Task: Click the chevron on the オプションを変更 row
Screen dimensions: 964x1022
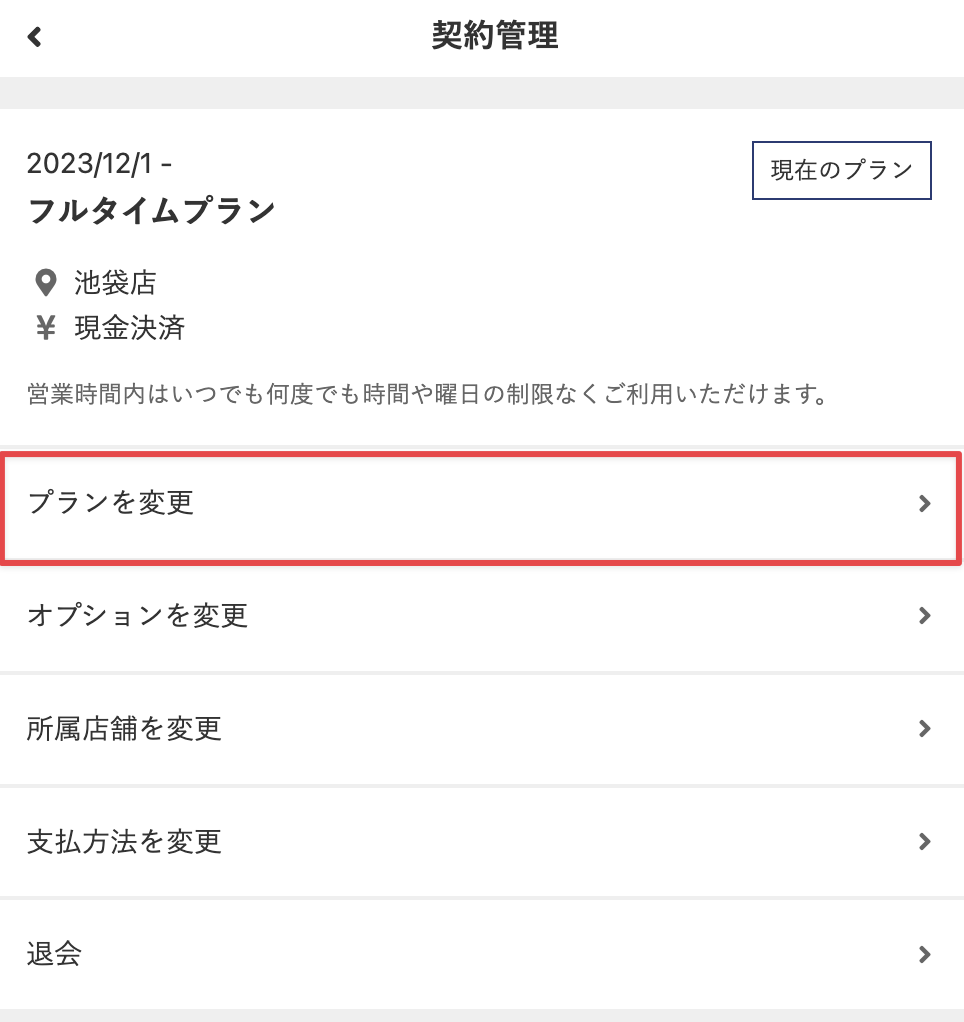Action: point(925,616)
